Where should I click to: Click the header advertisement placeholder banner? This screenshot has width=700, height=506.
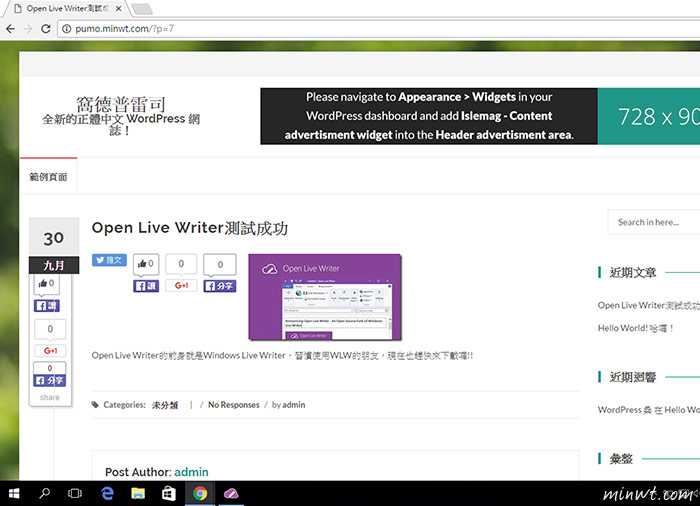(480, 116)
